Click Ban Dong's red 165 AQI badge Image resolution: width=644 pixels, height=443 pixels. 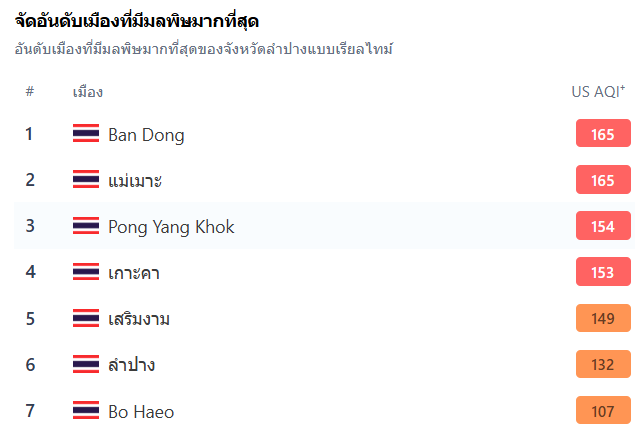pos(603,133)
